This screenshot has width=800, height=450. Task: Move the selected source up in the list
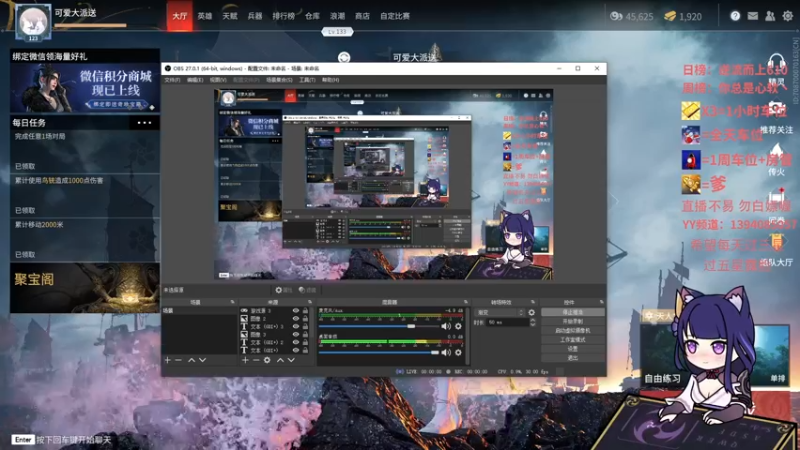click(280, 360)
